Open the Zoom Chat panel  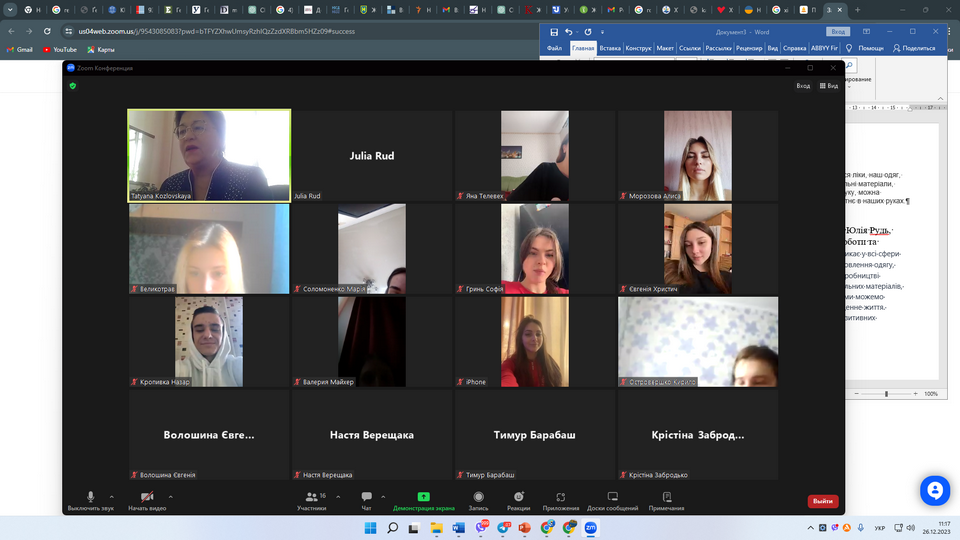coord(366,497)
